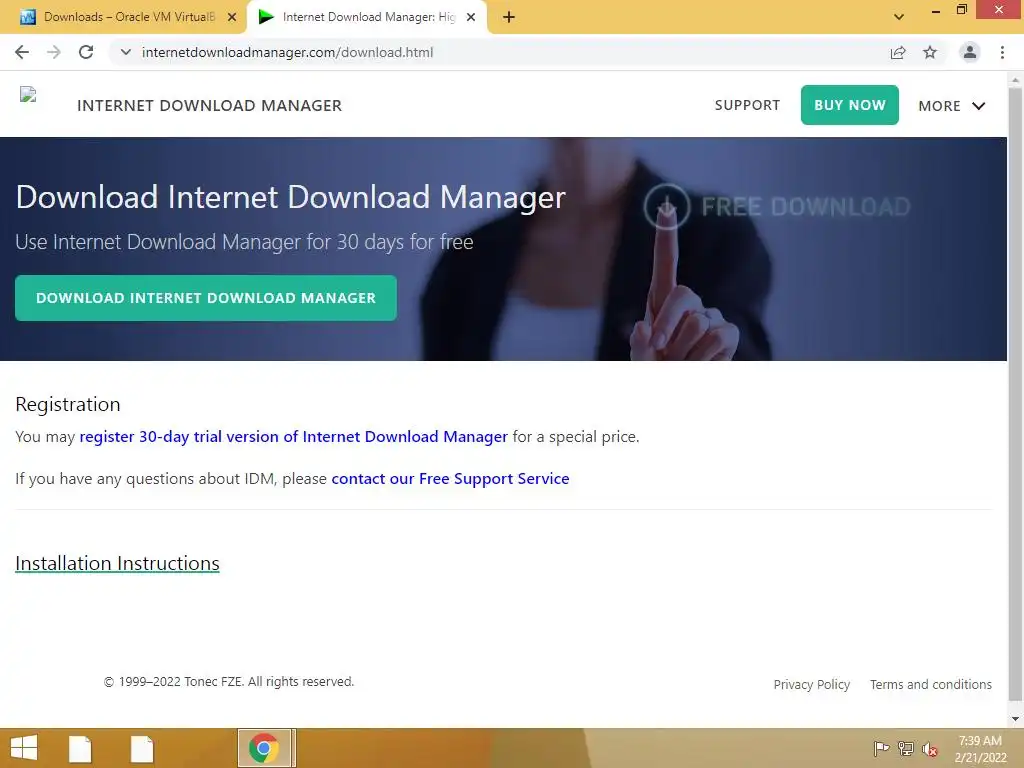Open contact our Free Support Service link
Viewport: 1024px width, 768px height.
(450, 479)
